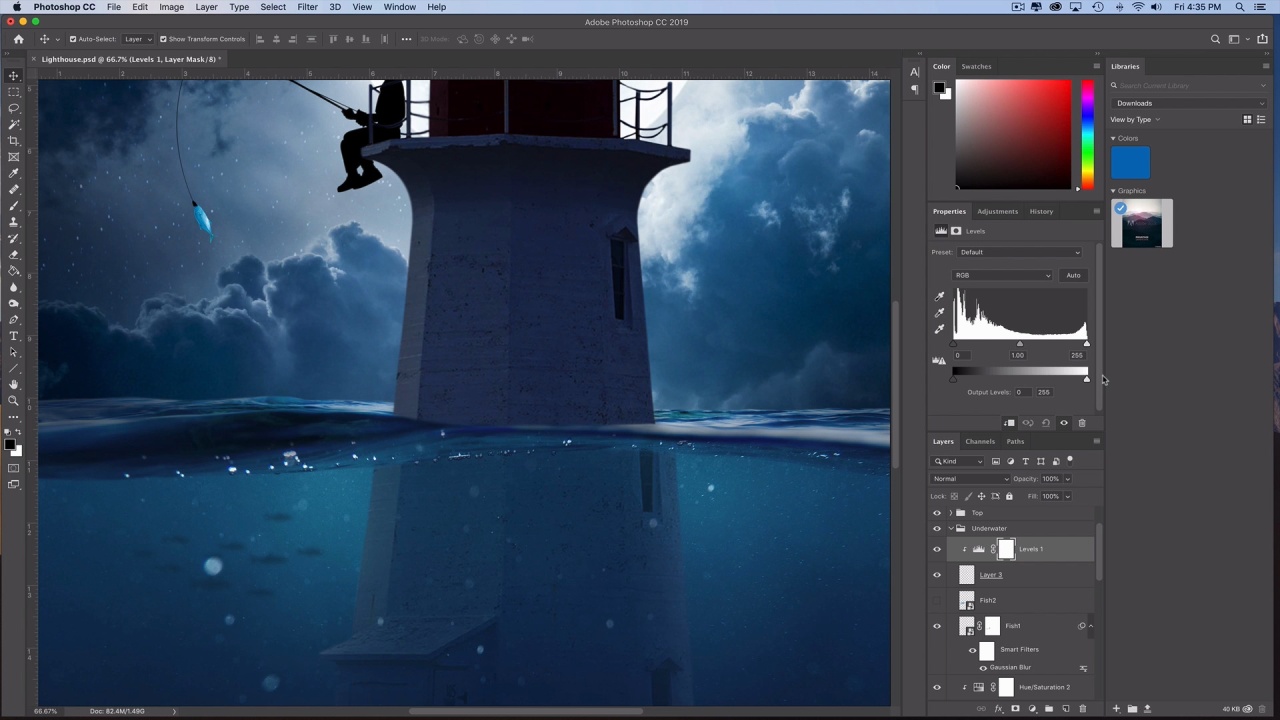Expand the Top layer group

click(x=950, y=513)
